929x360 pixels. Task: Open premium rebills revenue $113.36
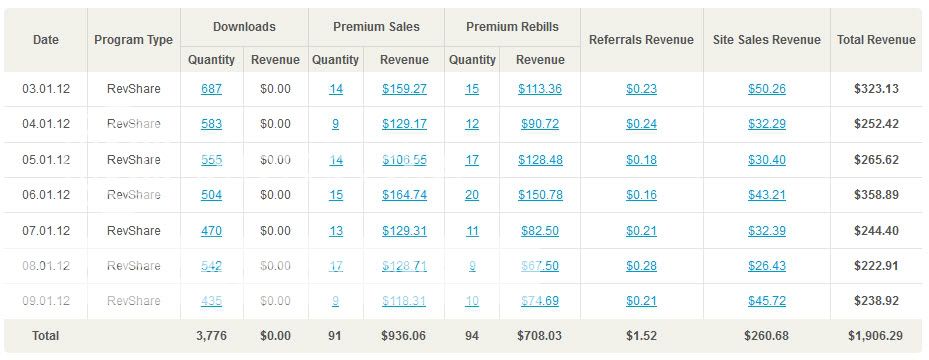coord(540,89)
